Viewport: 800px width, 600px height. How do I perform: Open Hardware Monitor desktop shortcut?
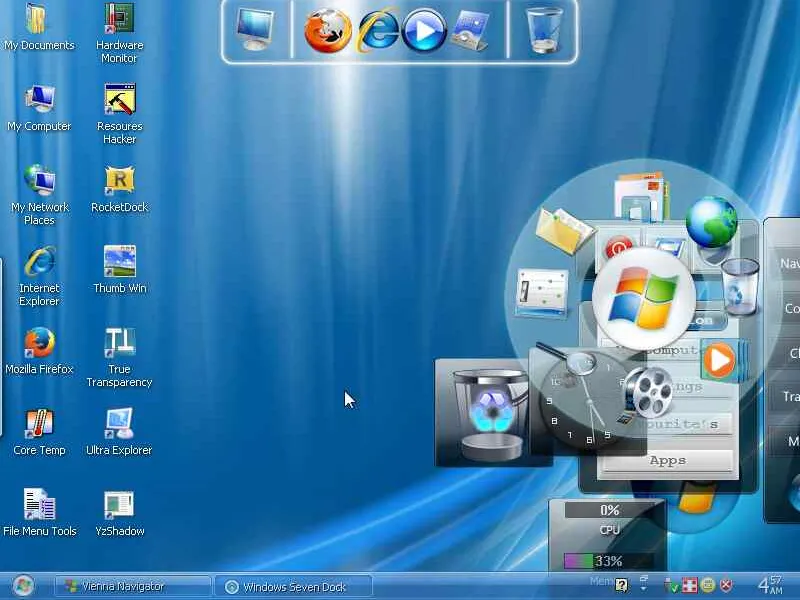119,33
